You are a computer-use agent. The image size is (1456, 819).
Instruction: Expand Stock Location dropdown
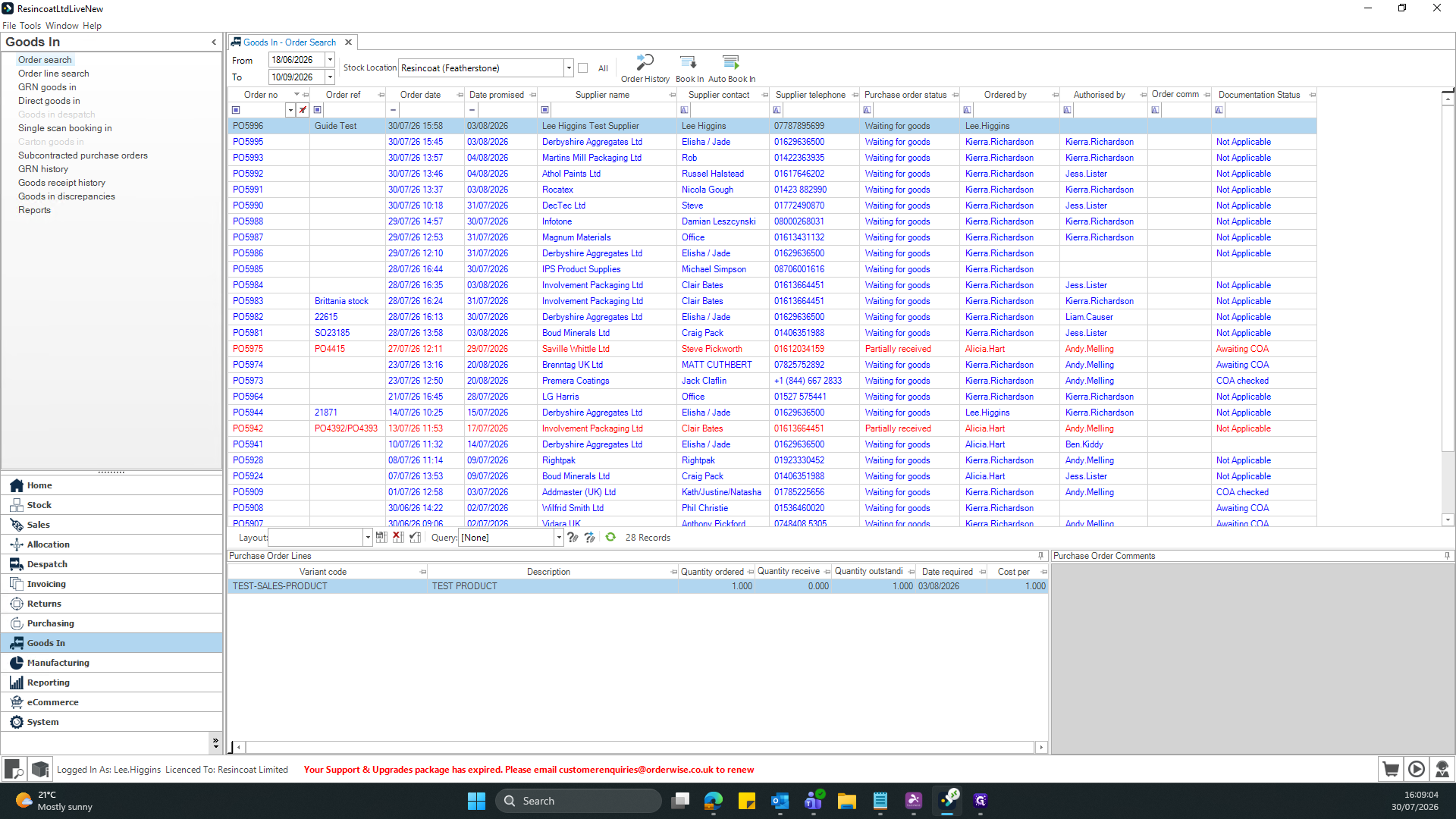pos(569,68)
